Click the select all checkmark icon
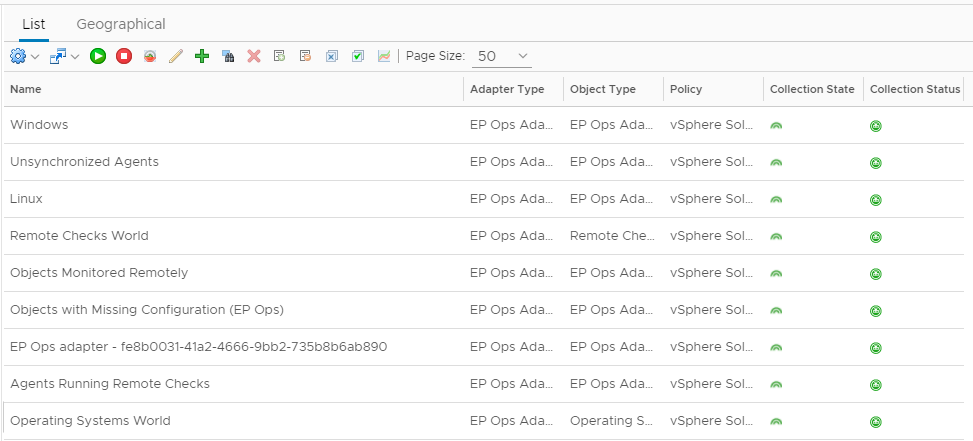The width and height of the screenshot is (973, 441). click(358, 57)
